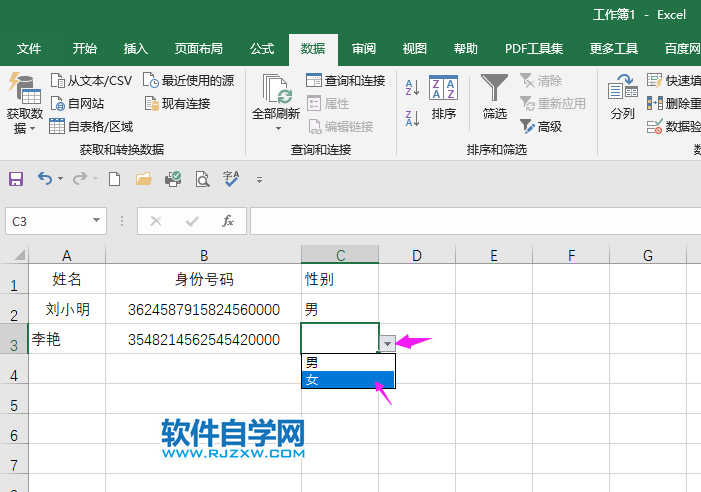Switch to 视图 (View) tab
This screenshot has height=492, width=701.
[x=414, y=49]
